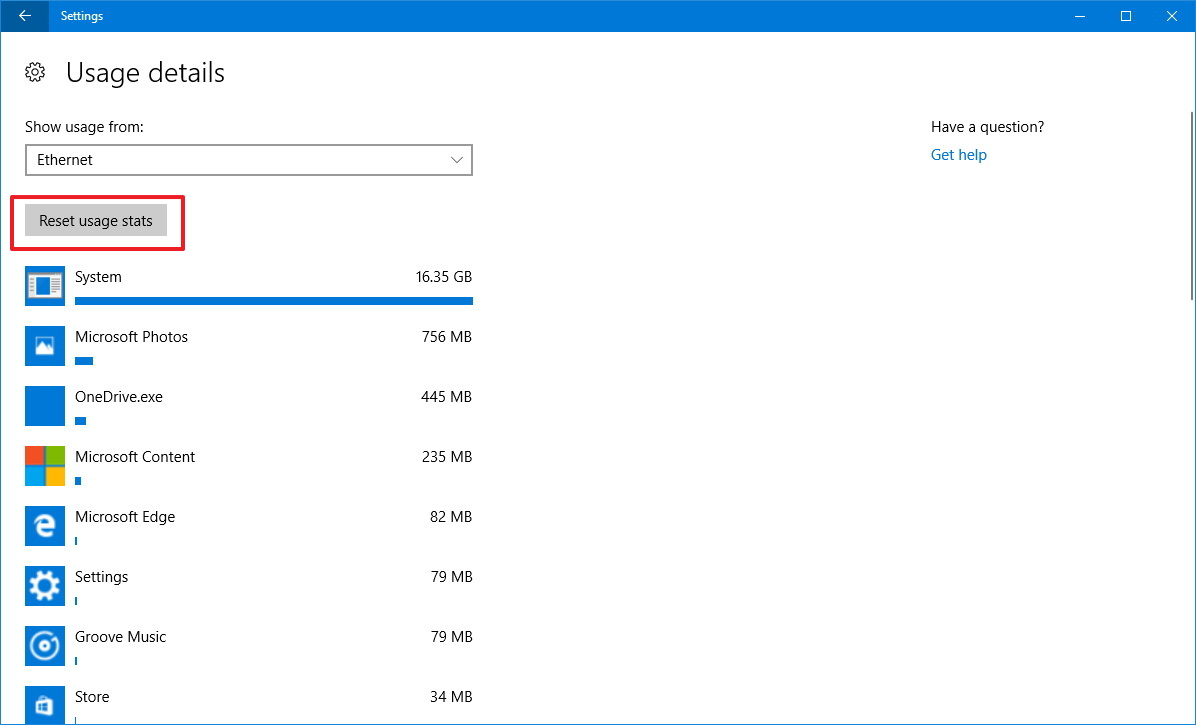Screen dimensions: 1196x725
Task: Click the Microsoft Photos label
Action: (131, 337)
